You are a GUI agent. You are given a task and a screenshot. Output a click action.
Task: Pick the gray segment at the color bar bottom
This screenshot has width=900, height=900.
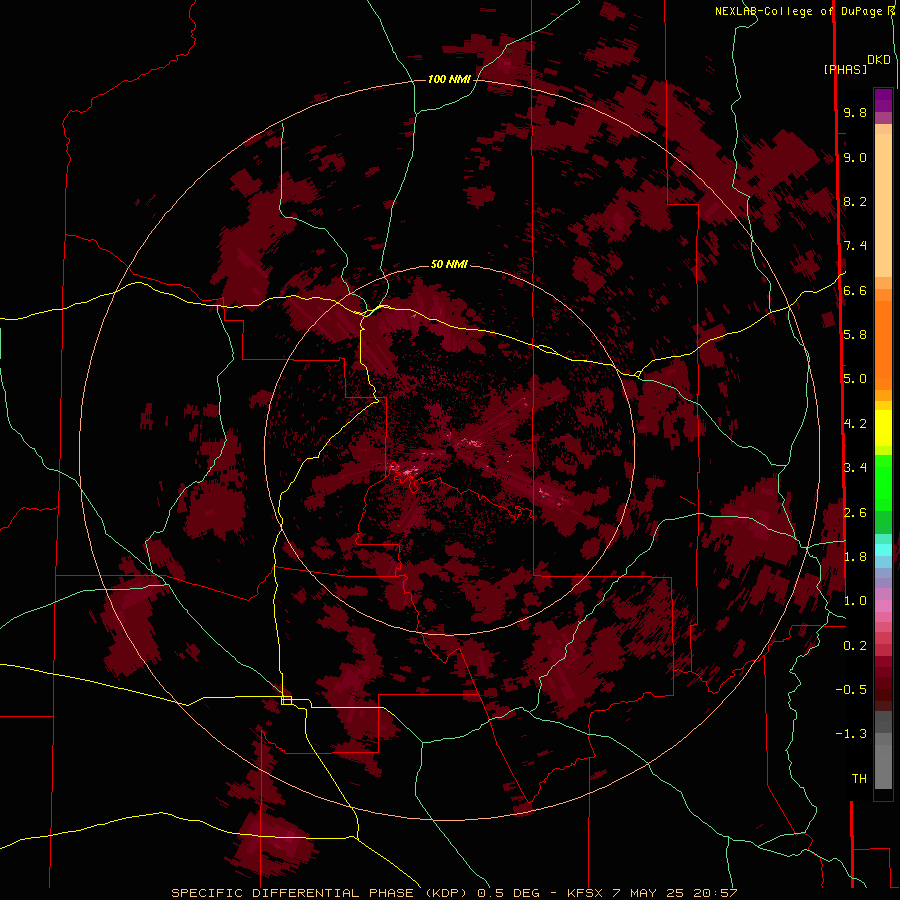tap(883, 766)
